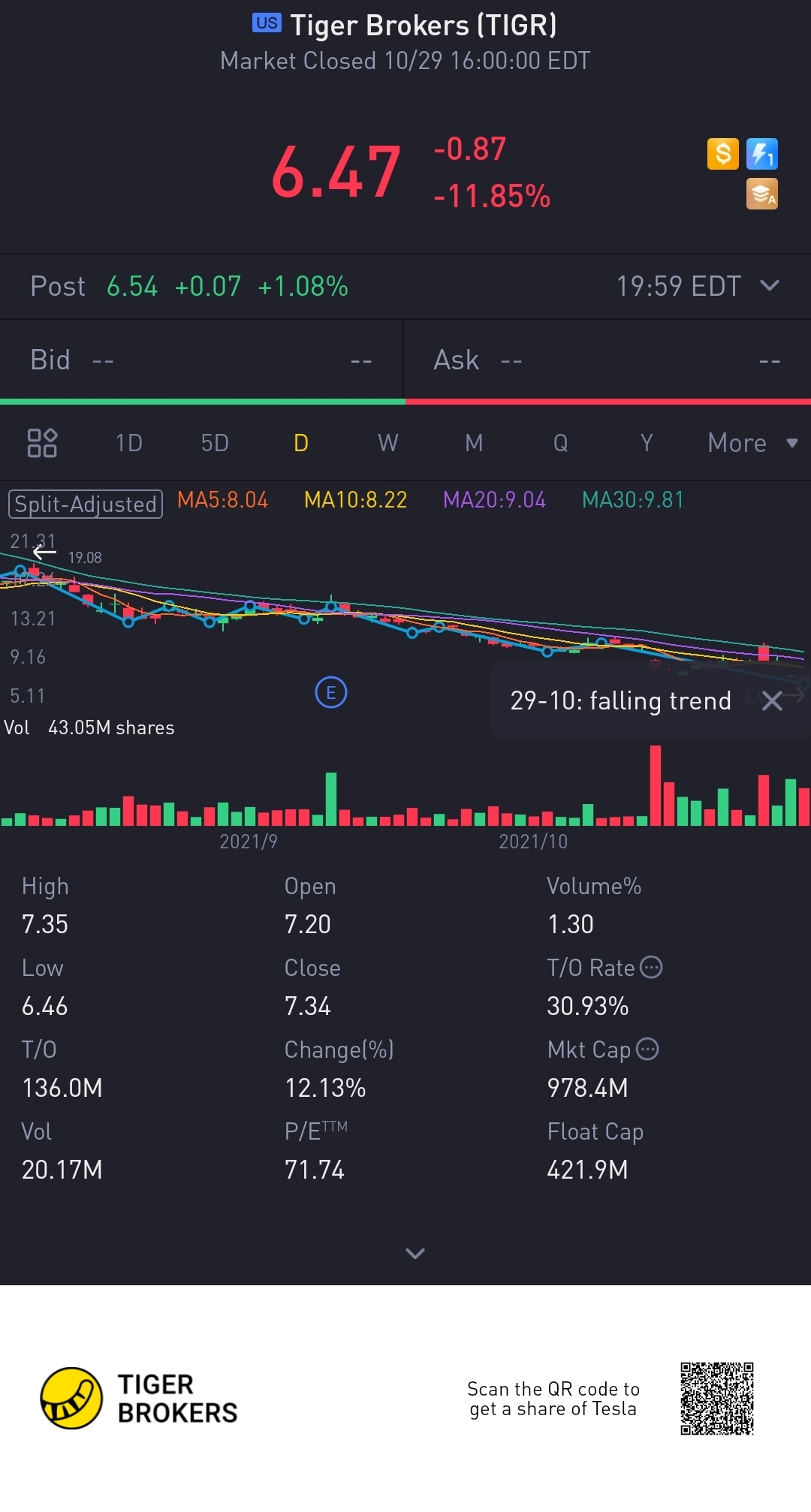Image resolution: width=811 pixels, height=1512 pixels.
Task: Toggle the Split-Adjusted option
Action: click(86, 504)
